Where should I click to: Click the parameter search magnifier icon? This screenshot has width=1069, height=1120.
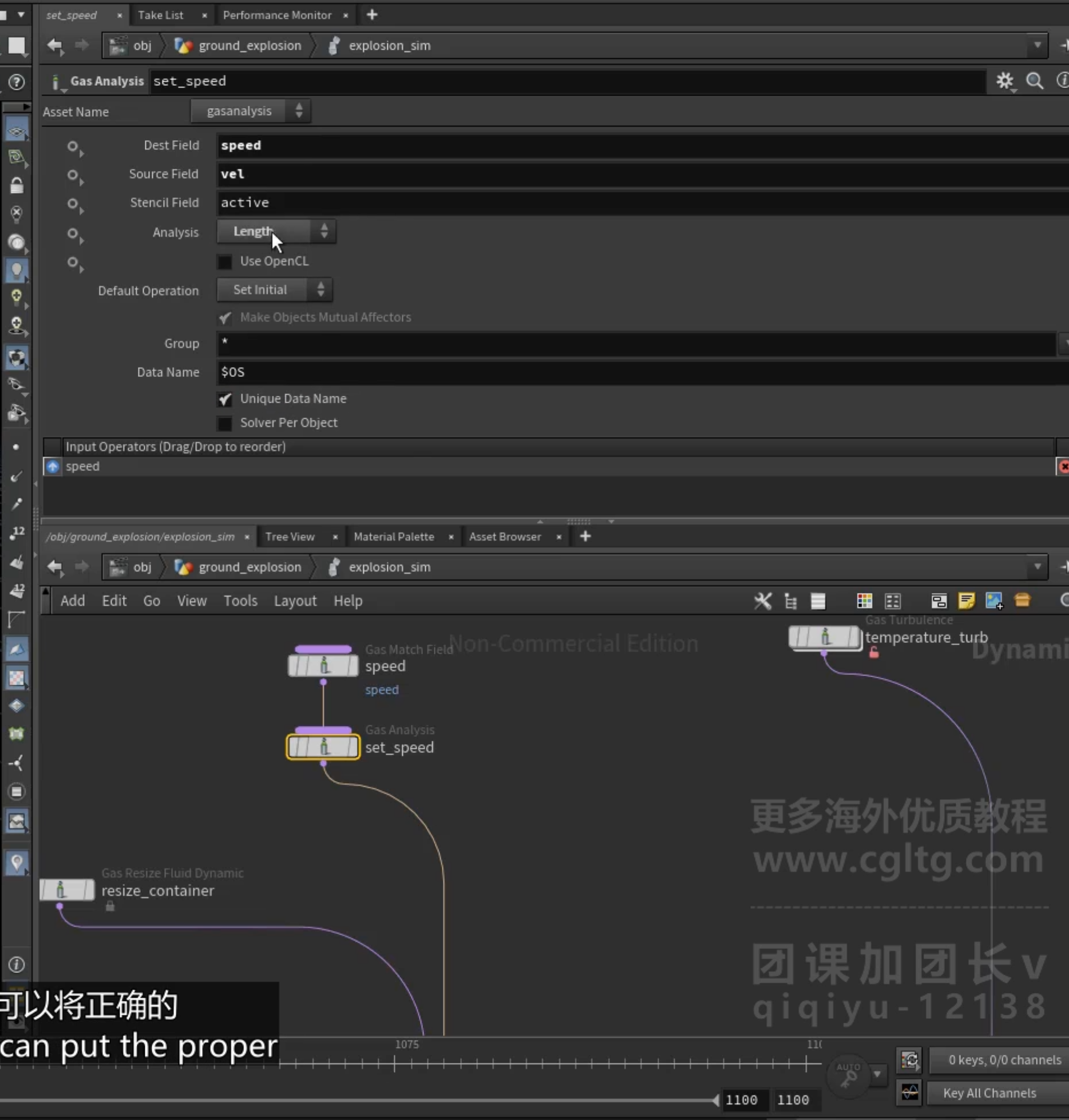[x=1035, y=81]
